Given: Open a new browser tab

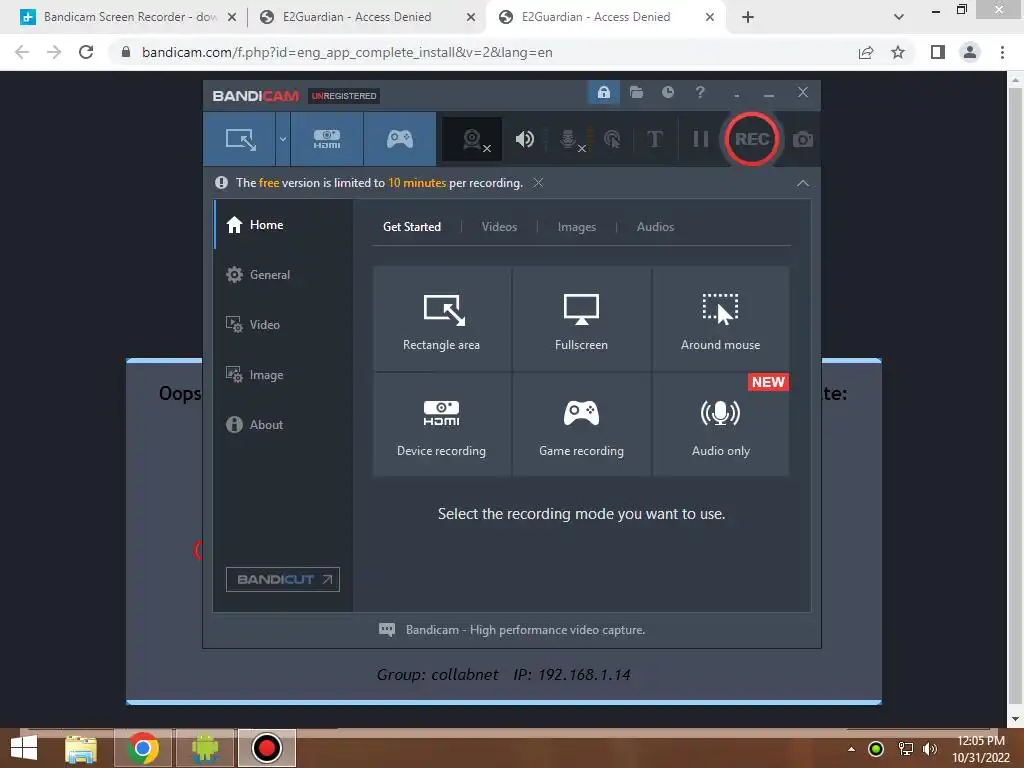Looking at the screenshot, I should pos(748,17).
